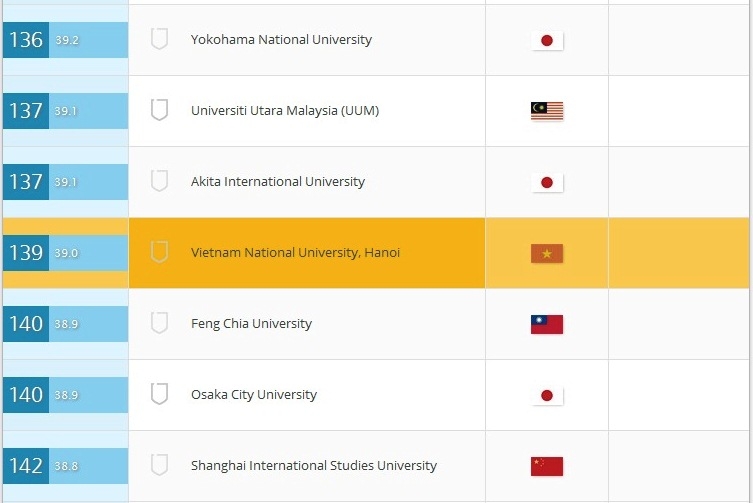Click Malaysia flag in the UUM row
This screenshot has width=753, height=503.
click(x=547, y=111)
